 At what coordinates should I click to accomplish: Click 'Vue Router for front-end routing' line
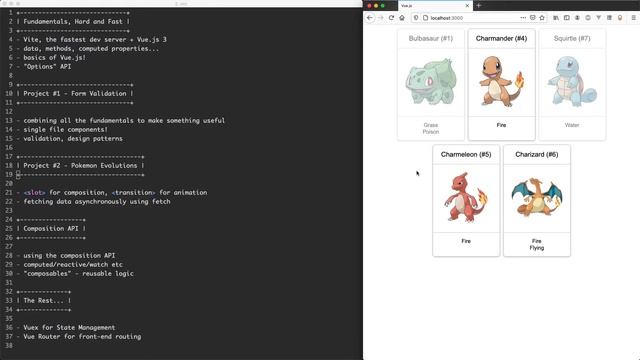[x=82, y=336]
